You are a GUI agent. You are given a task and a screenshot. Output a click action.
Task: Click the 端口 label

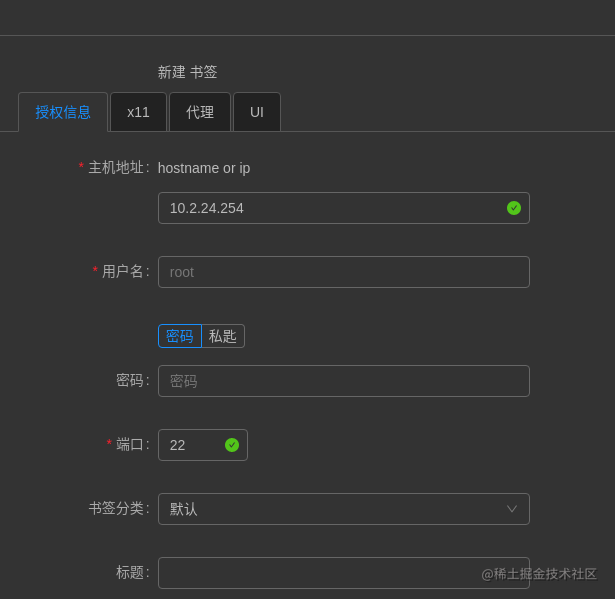[130, 444]
